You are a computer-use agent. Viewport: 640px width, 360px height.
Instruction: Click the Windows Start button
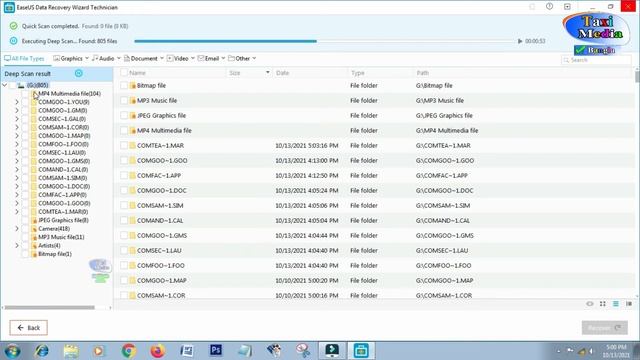(12, 351)
